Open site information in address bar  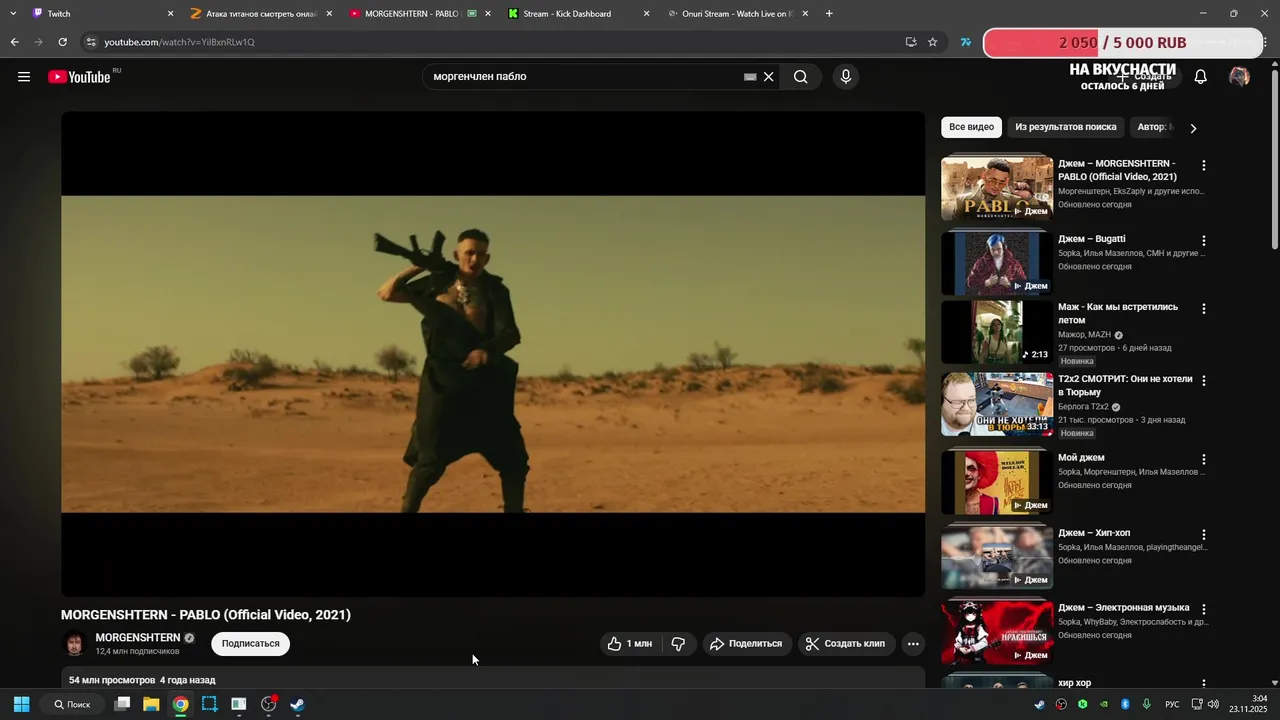(91, 42)
